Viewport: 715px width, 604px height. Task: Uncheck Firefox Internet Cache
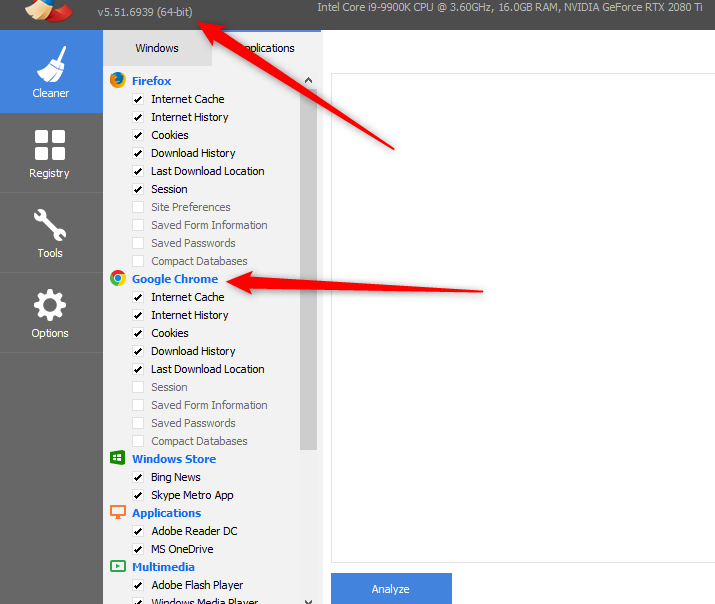(138, 99)
